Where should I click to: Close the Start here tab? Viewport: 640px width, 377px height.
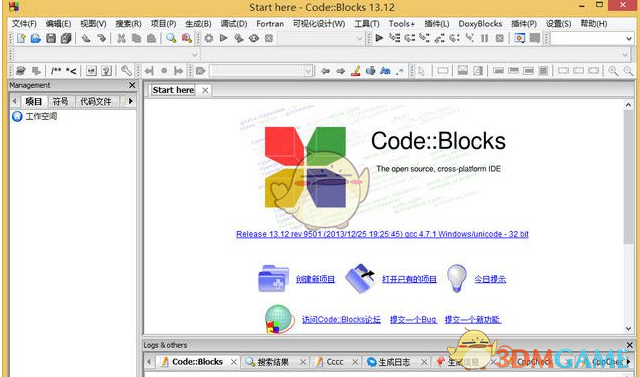(x=205, y=90)
